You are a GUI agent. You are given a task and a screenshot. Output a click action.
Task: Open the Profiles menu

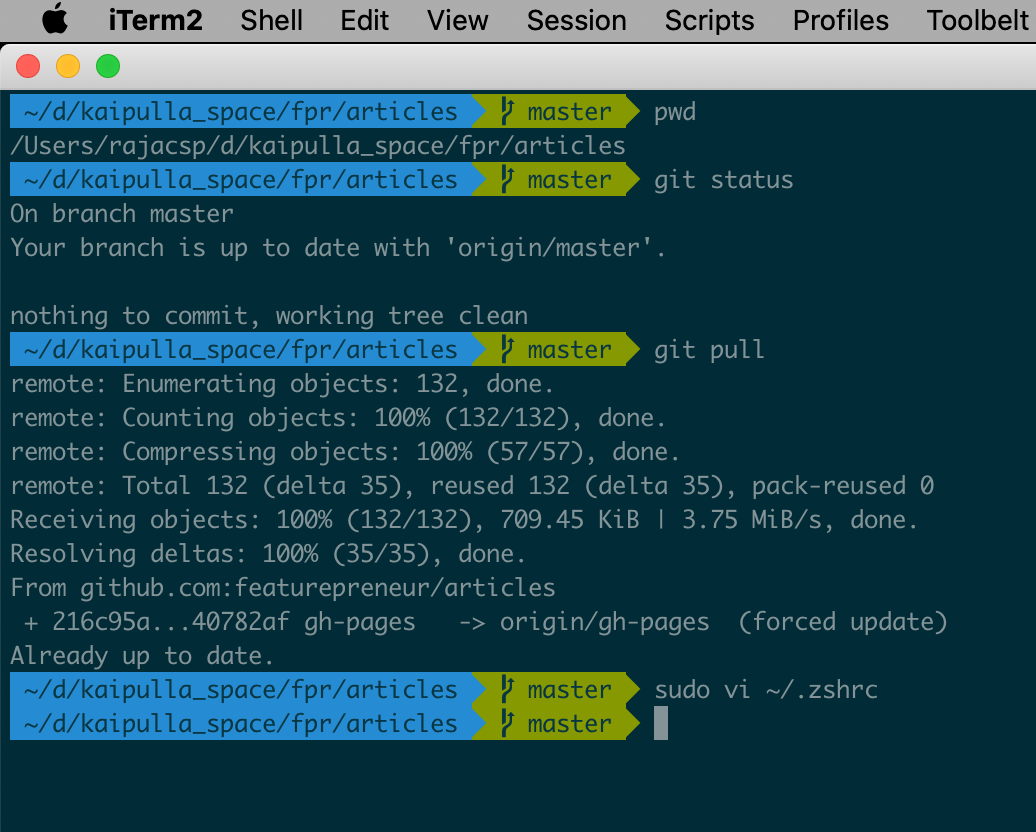tap(840, 20)
